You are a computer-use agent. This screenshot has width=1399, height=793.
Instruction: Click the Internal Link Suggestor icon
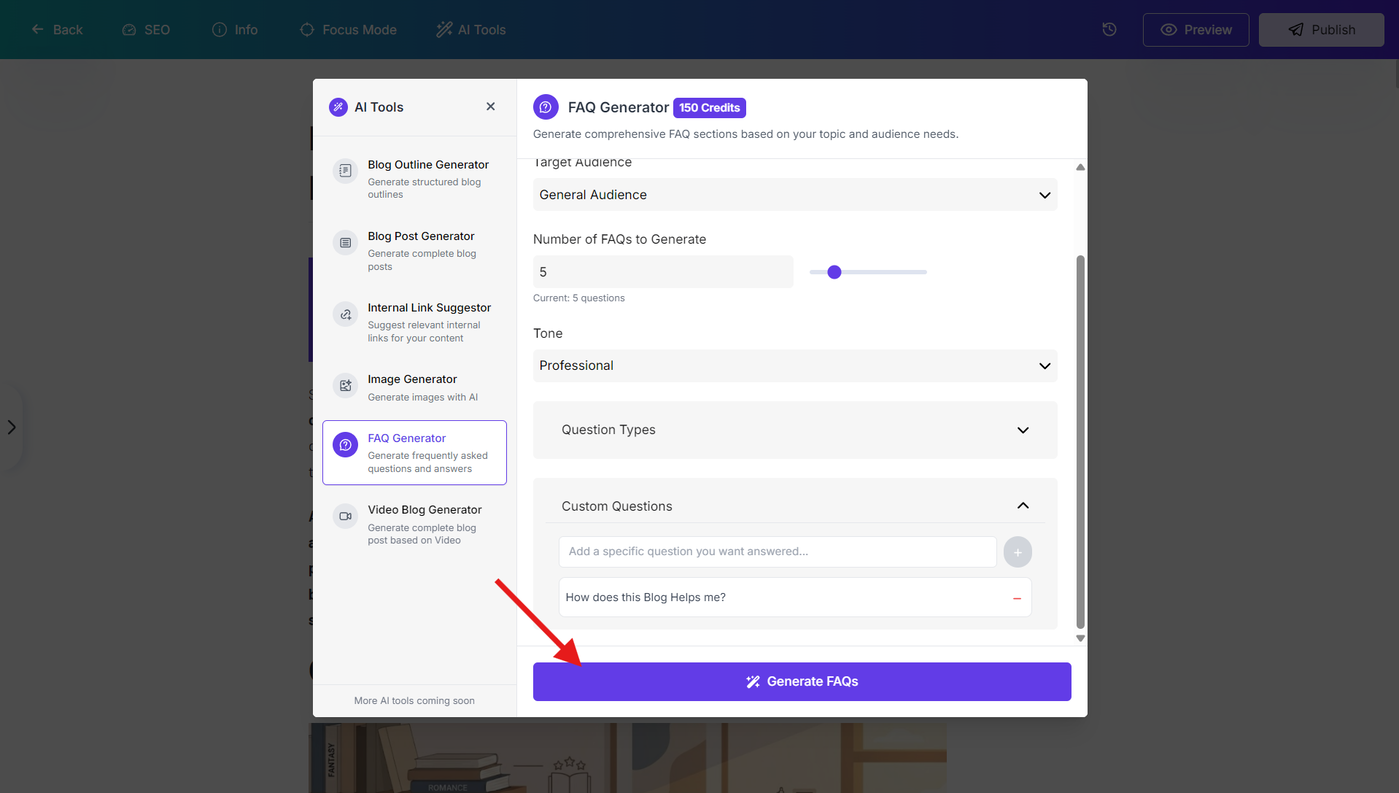(345, 314)
